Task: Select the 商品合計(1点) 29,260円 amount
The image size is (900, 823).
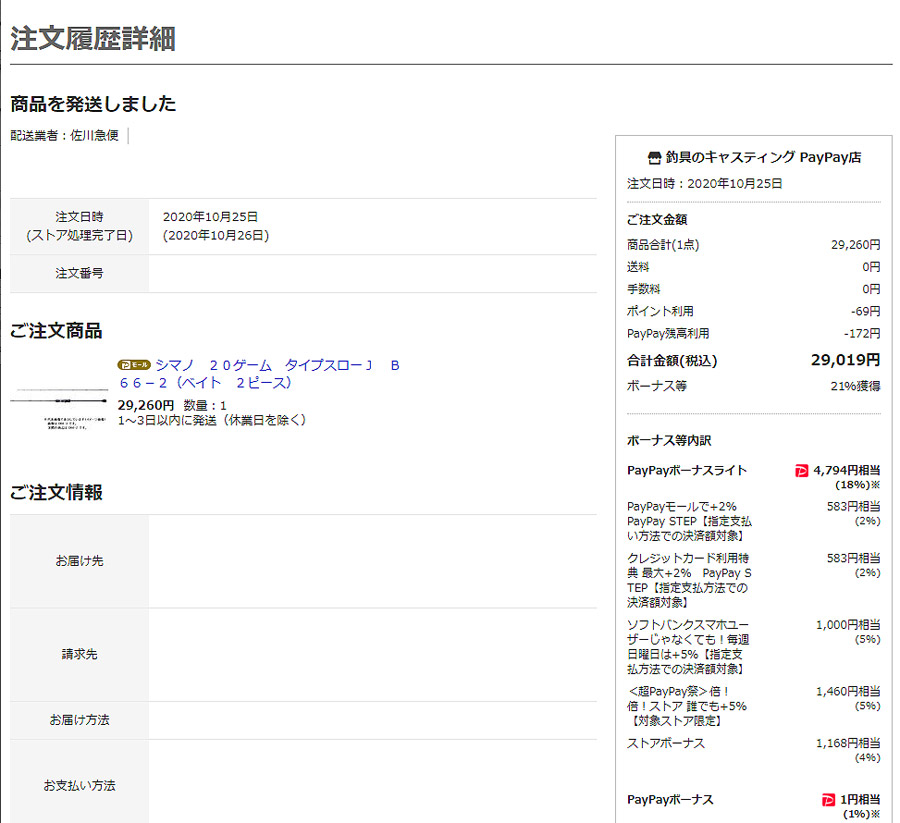Action: coord(855,244)
